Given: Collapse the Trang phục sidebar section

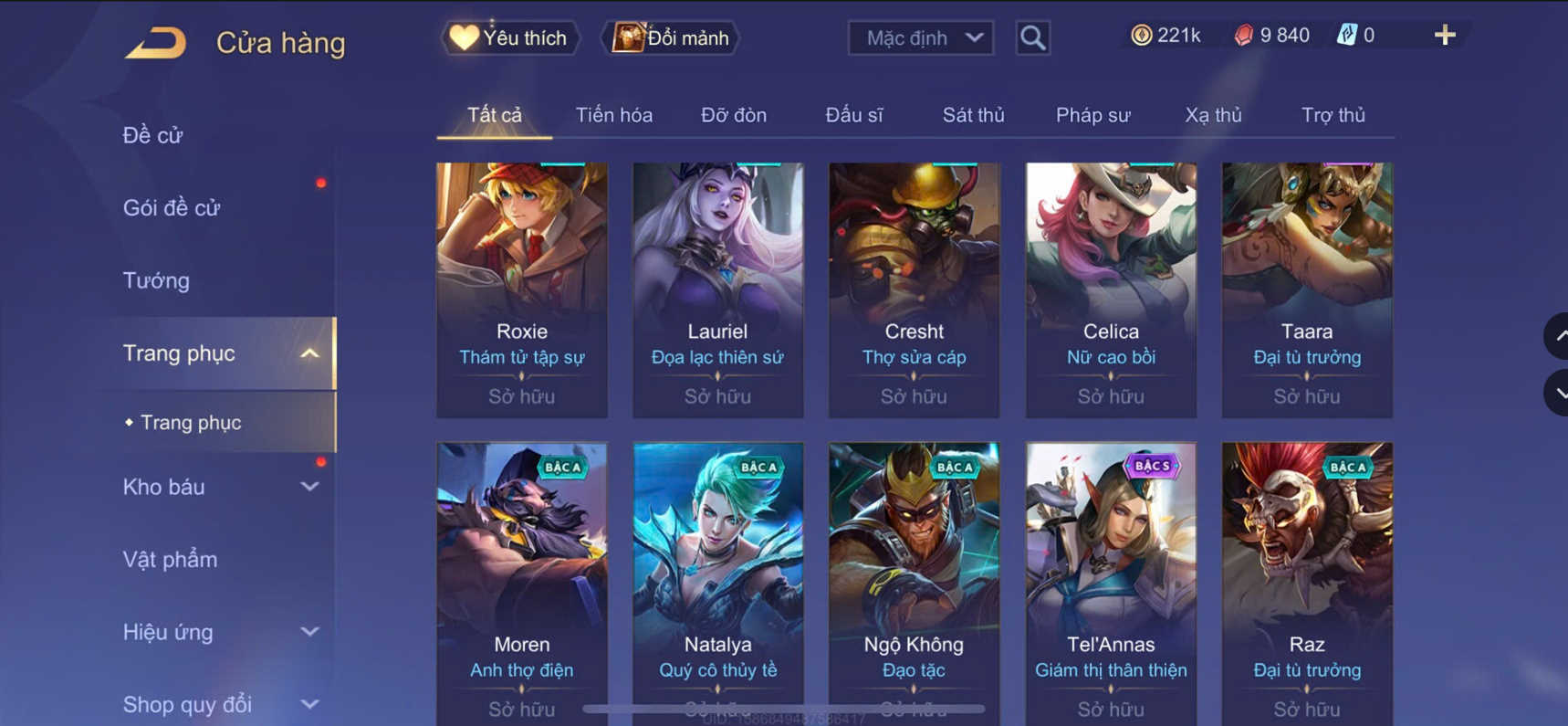Looking at the screenshot, I should point(310,353).
